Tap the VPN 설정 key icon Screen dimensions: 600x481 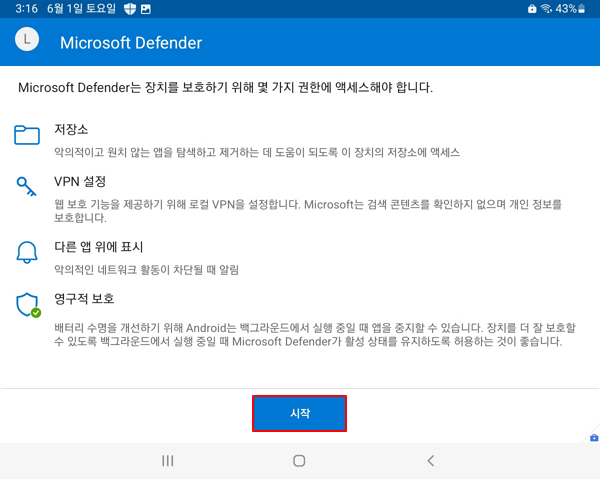tap(26, 186)
